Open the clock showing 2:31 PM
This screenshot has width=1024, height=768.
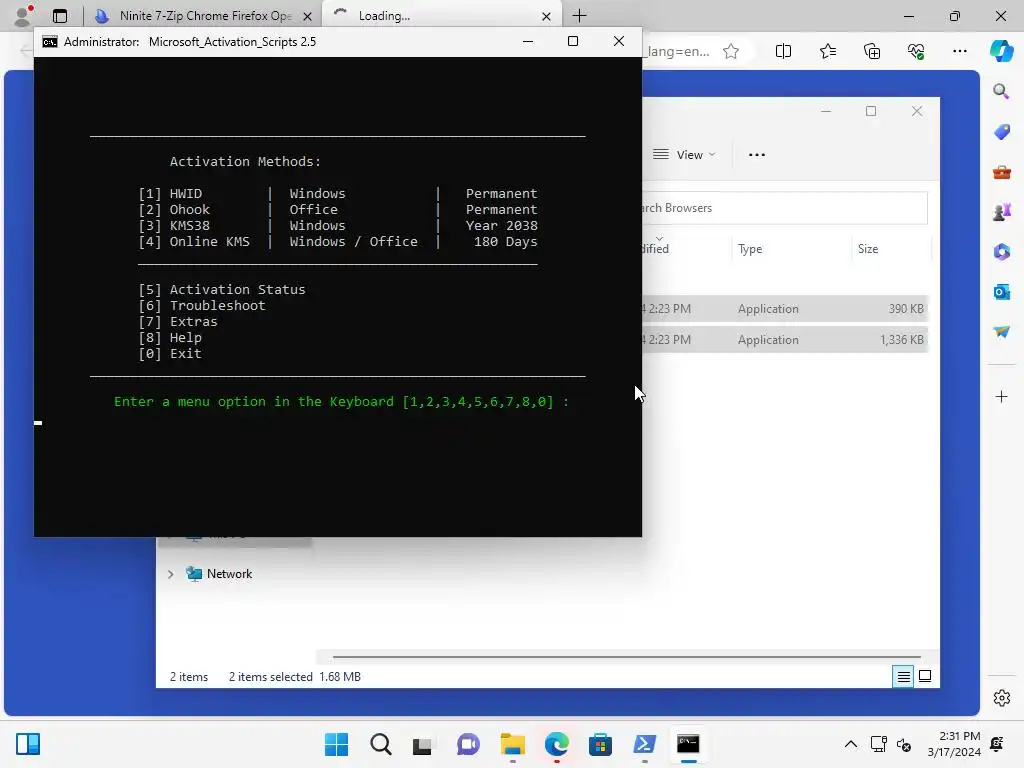tap(954, 744)
